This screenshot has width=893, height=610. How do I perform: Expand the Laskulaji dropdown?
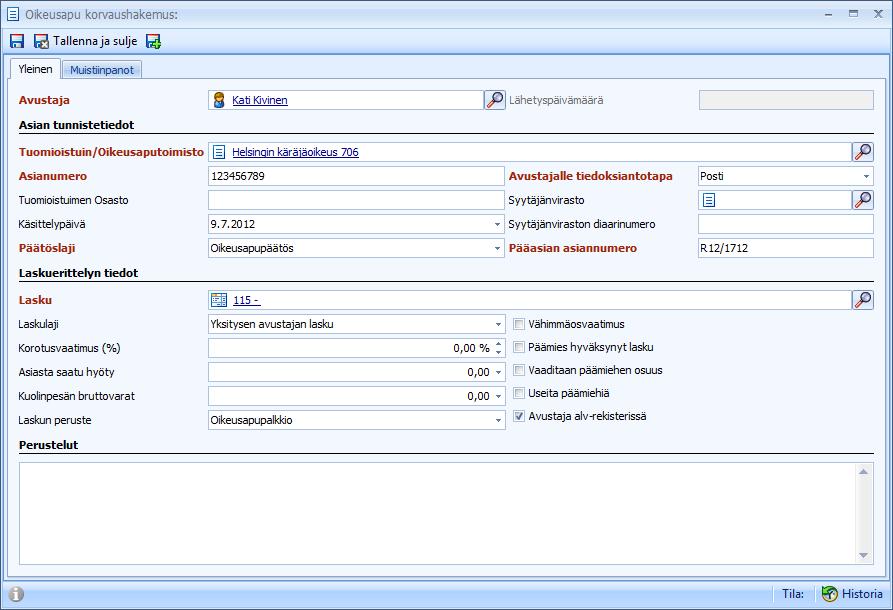(498, 325)
